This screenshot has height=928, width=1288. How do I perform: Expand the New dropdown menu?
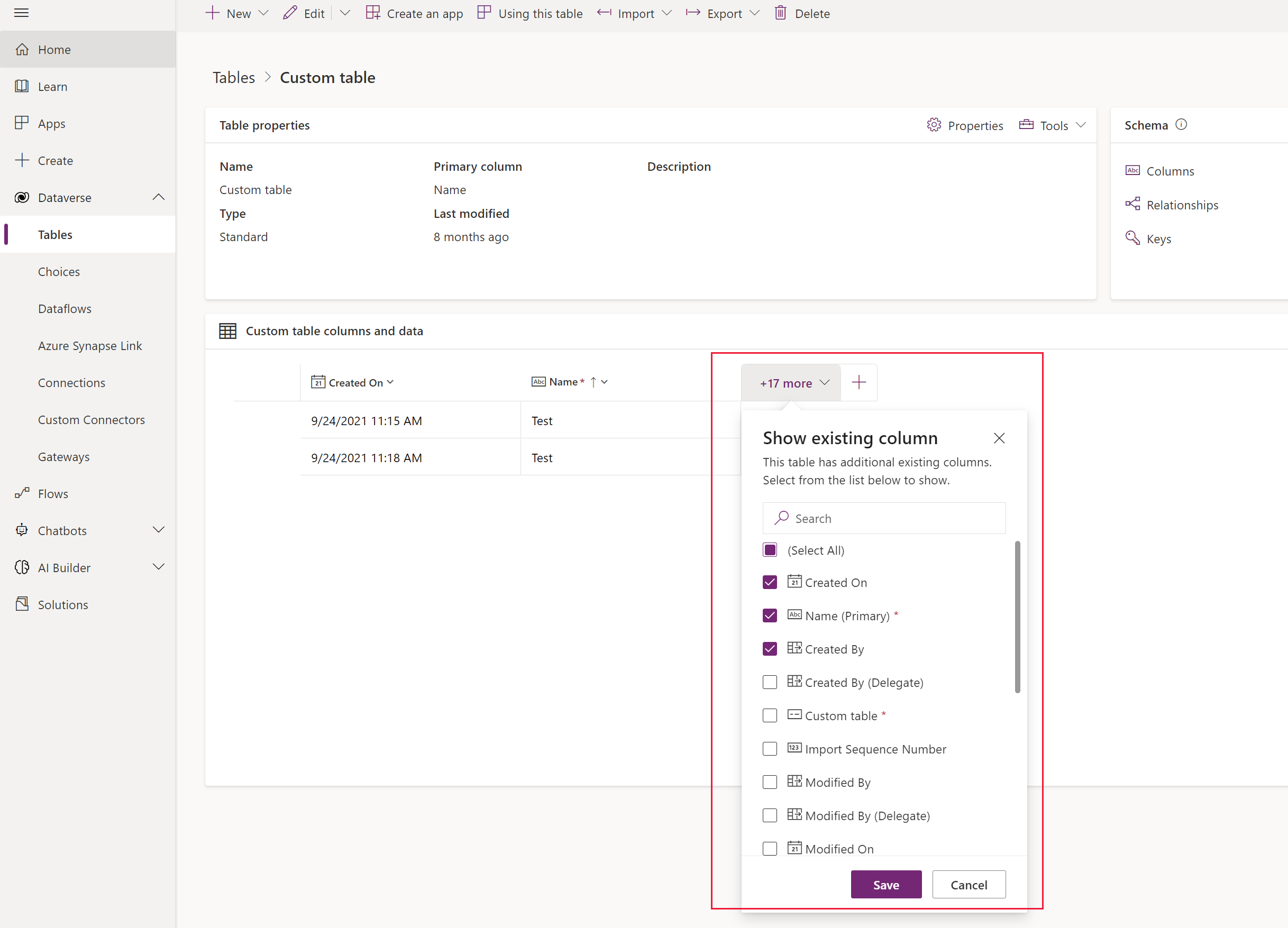[x=264, y=13]
